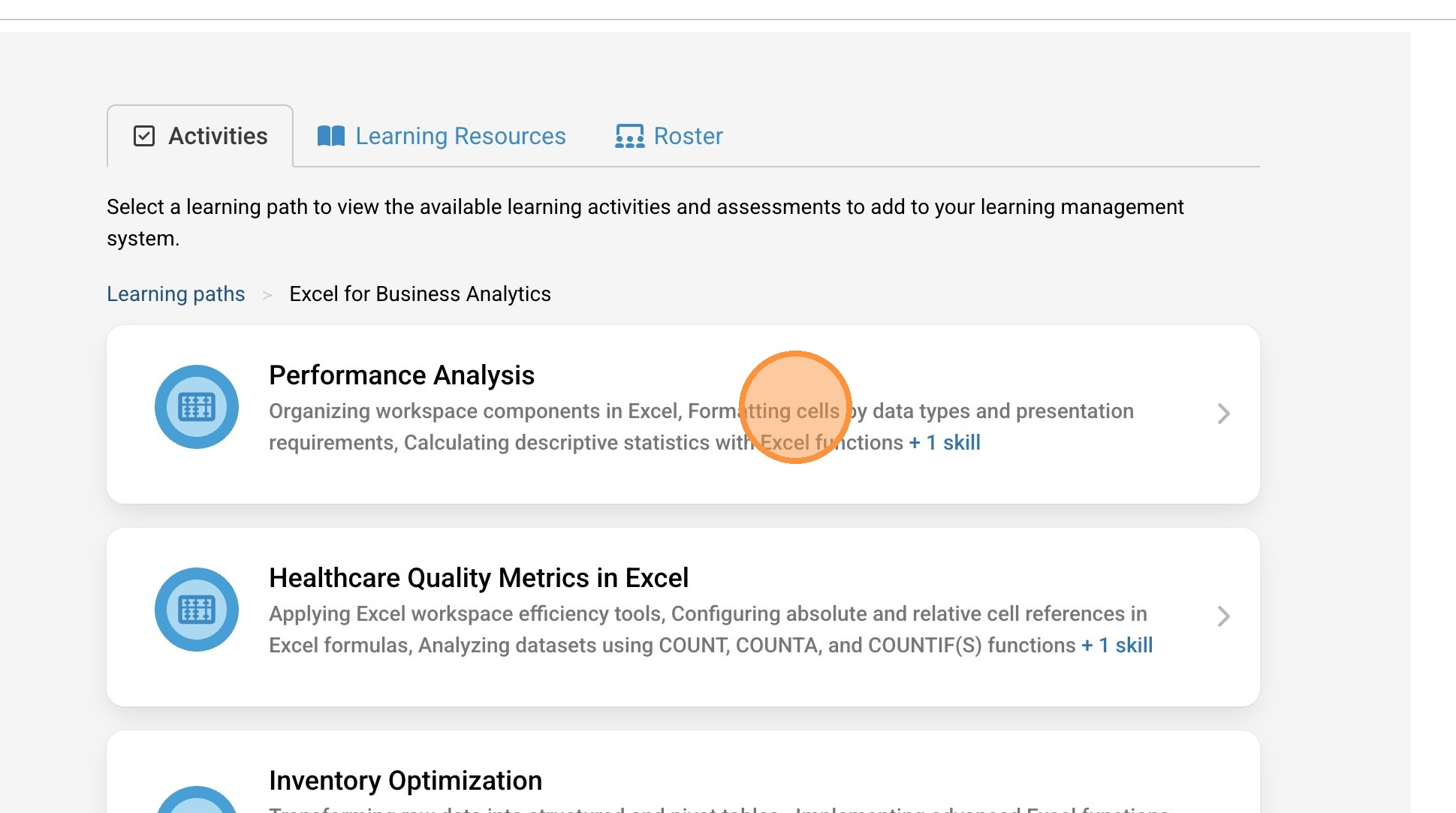Click the classroom icon beside Roster
Screen dimensions: 1456x813
(629, 136)
